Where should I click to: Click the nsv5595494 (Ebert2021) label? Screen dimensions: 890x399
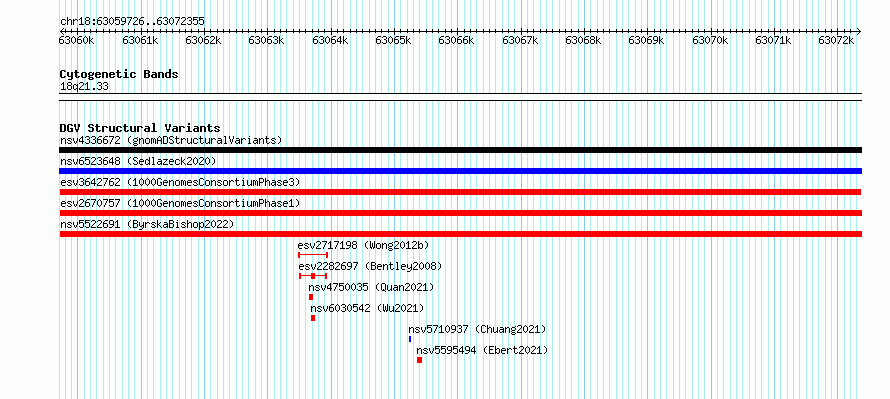(482, 350)
